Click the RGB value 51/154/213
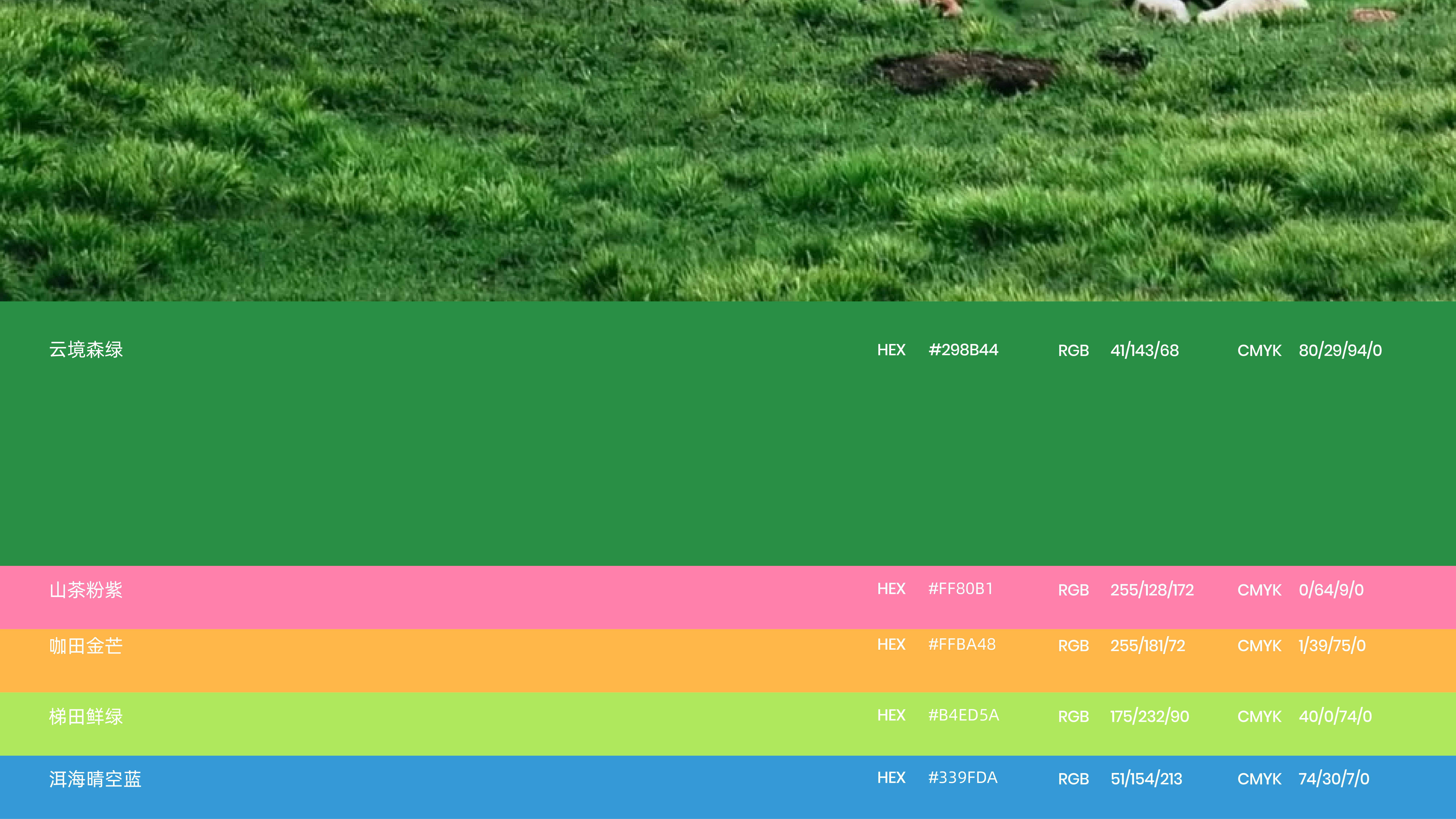 1146,779
